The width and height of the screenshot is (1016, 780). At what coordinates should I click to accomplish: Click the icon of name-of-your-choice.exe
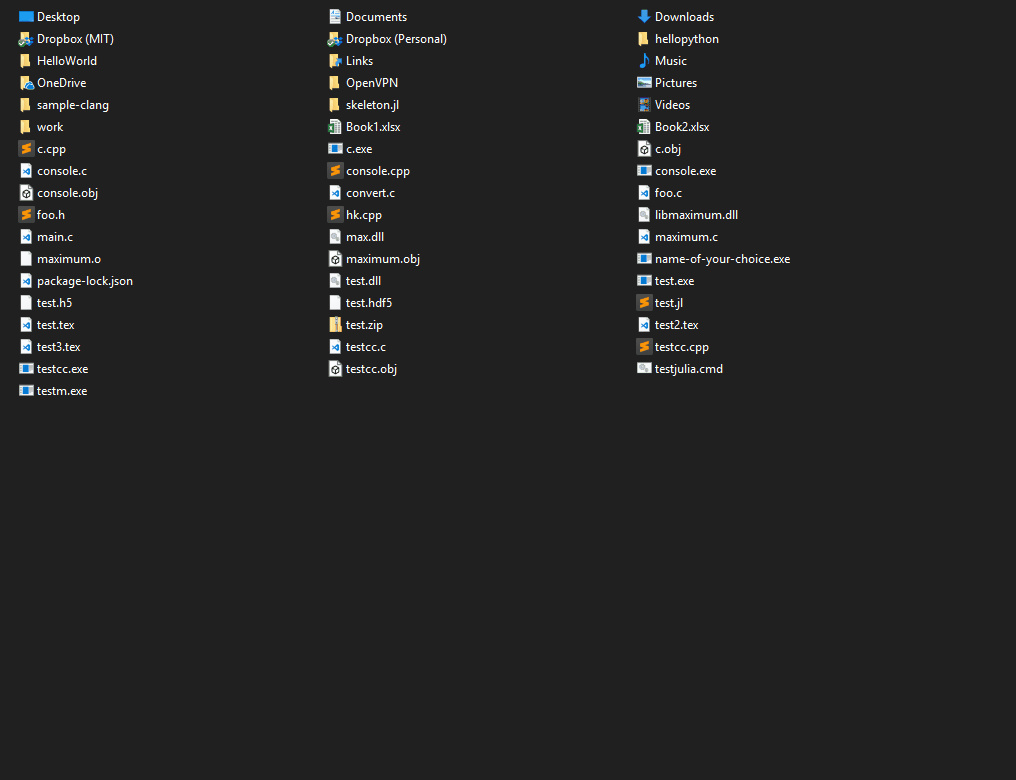point(644,259)
